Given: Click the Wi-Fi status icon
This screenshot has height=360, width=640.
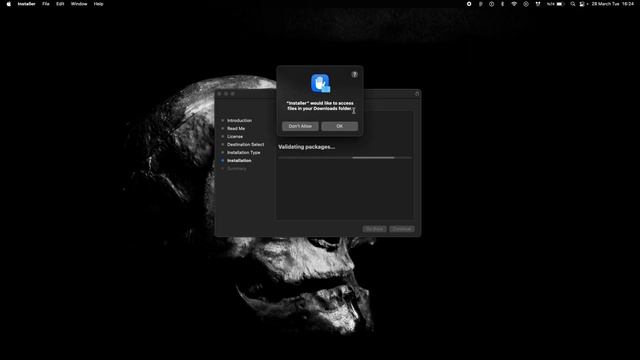Looking at the screenshot, I should [x=514, y=4].
